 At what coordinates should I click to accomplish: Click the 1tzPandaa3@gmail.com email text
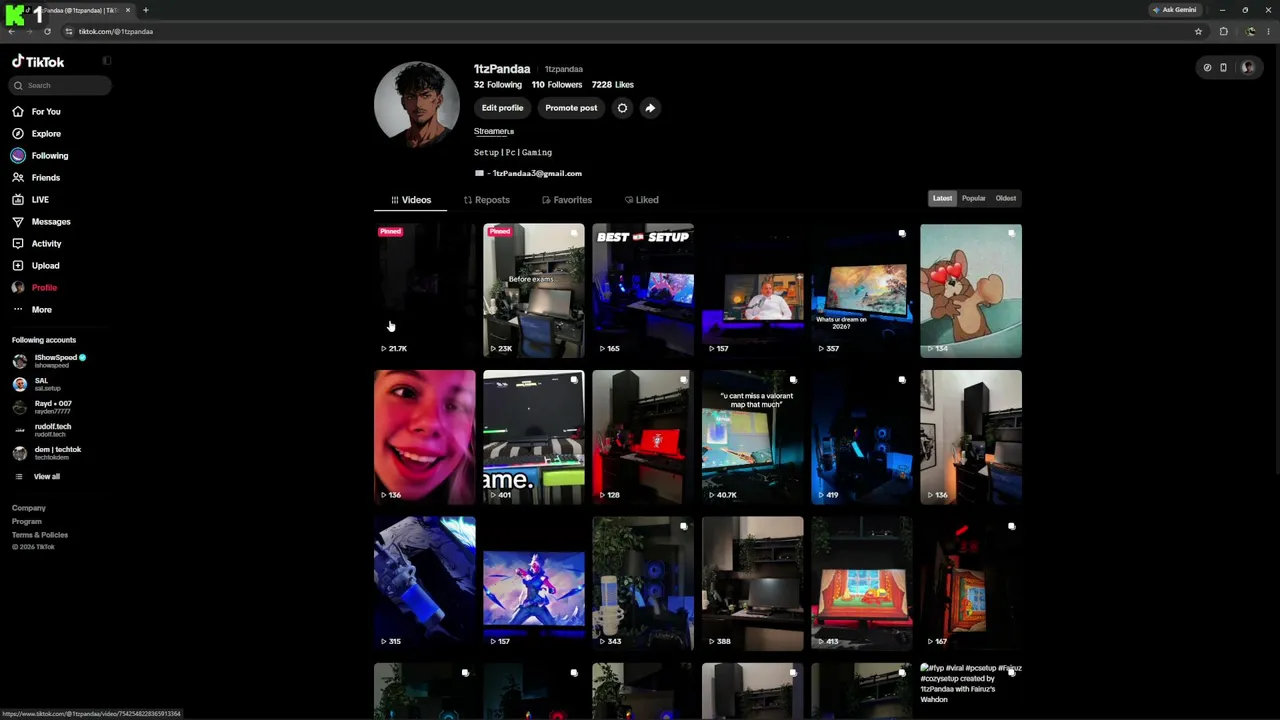click(x=537, y=173)
